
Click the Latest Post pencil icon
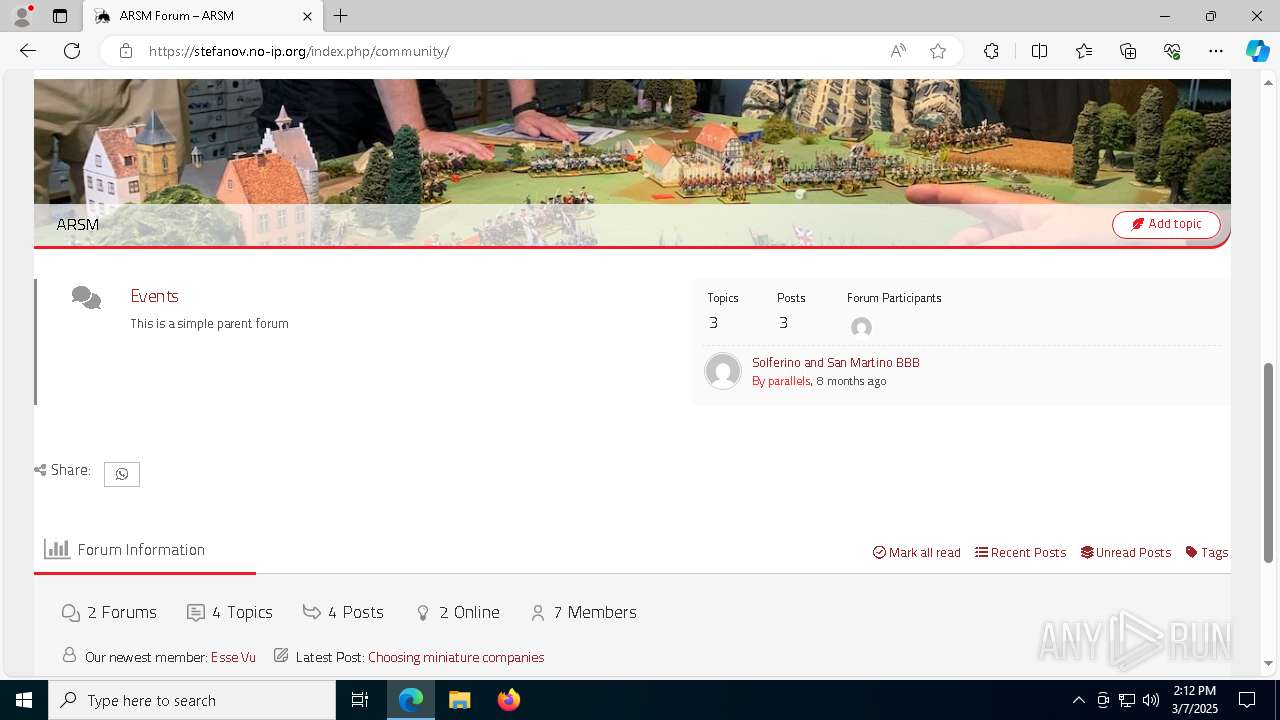click(x=281, y=655)
